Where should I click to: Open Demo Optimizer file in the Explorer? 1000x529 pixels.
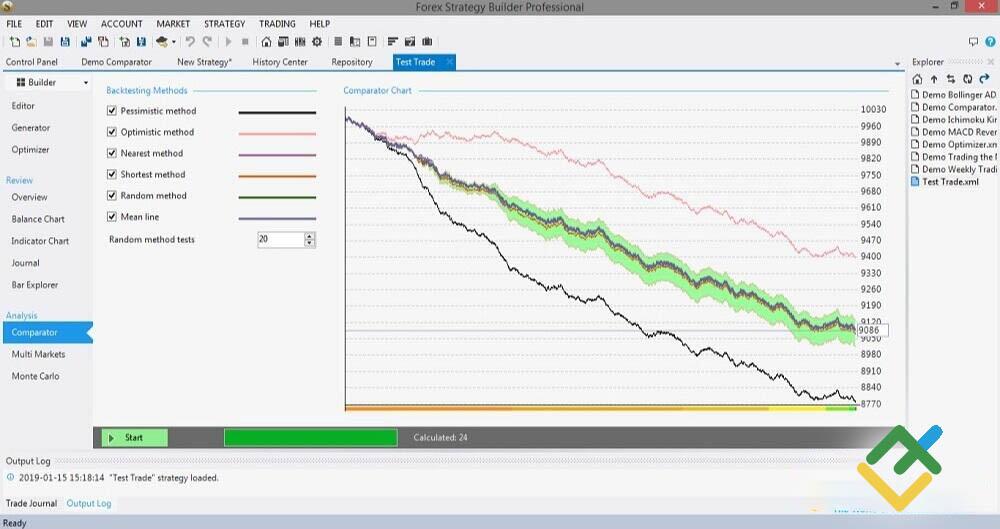pyautogui.click(x=953, y=144)
